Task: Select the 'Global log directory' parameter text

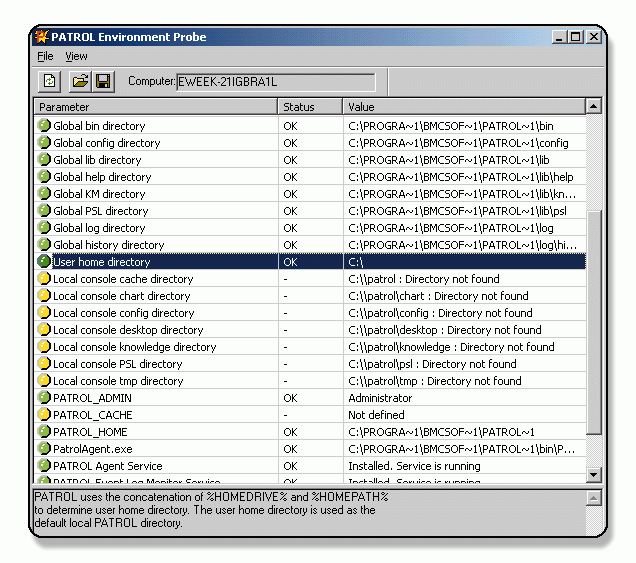Action: (99, 228)
